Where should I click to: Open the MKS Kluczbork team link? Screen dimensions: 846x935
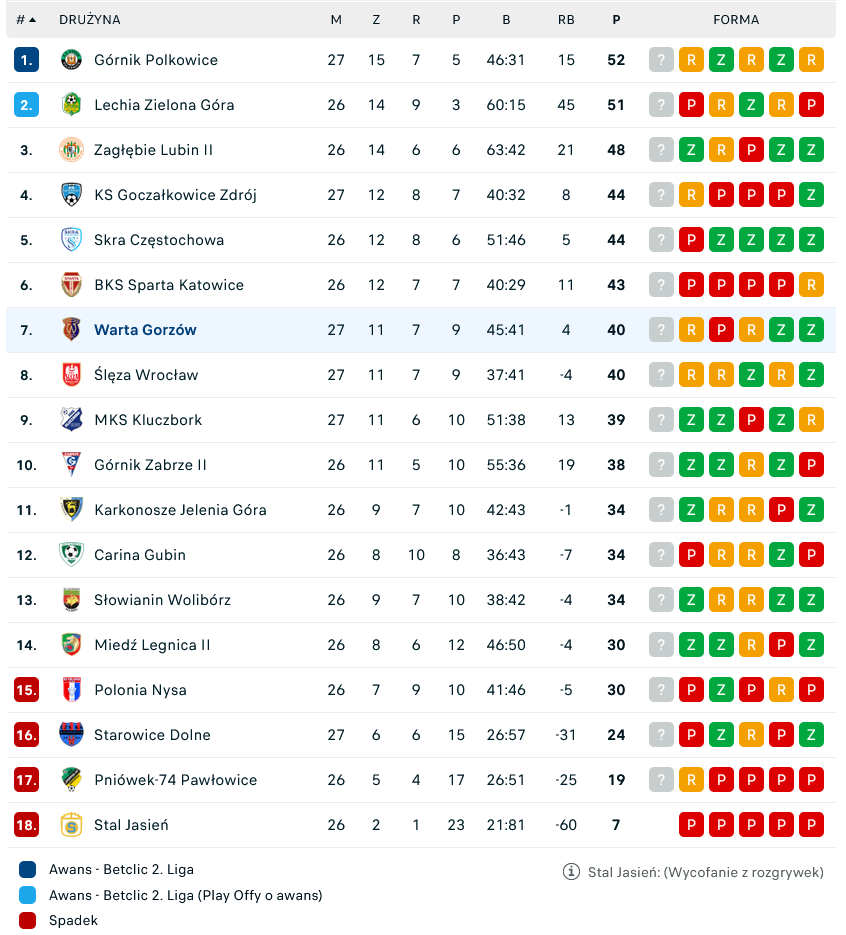pyautogui.click(x=148, y=420)
